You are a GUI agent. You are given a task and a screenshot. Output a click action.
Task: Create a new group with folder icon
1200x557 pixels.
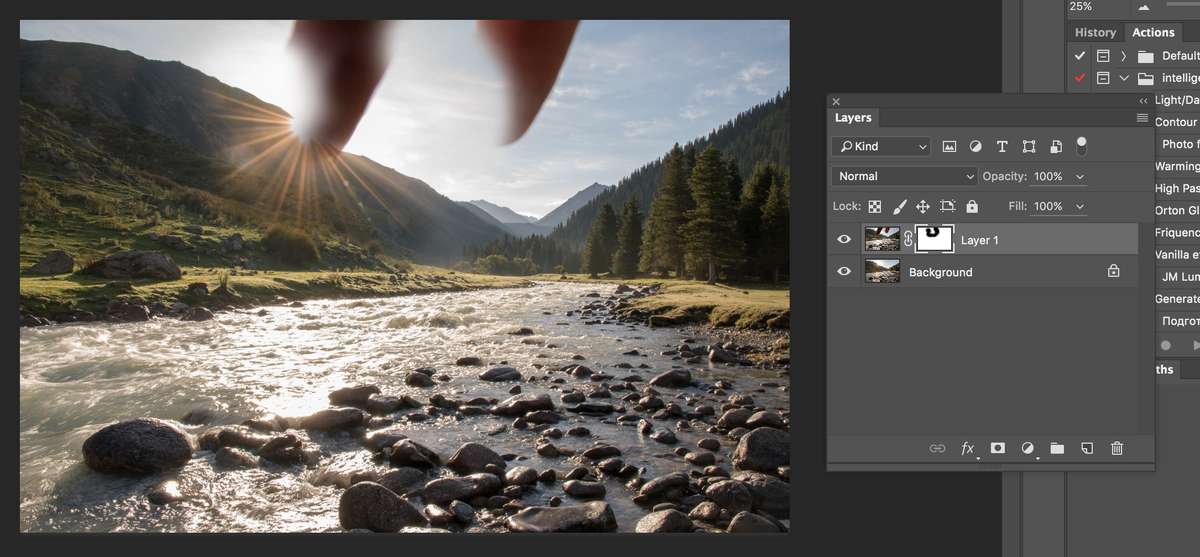[x=1057, y=448]
